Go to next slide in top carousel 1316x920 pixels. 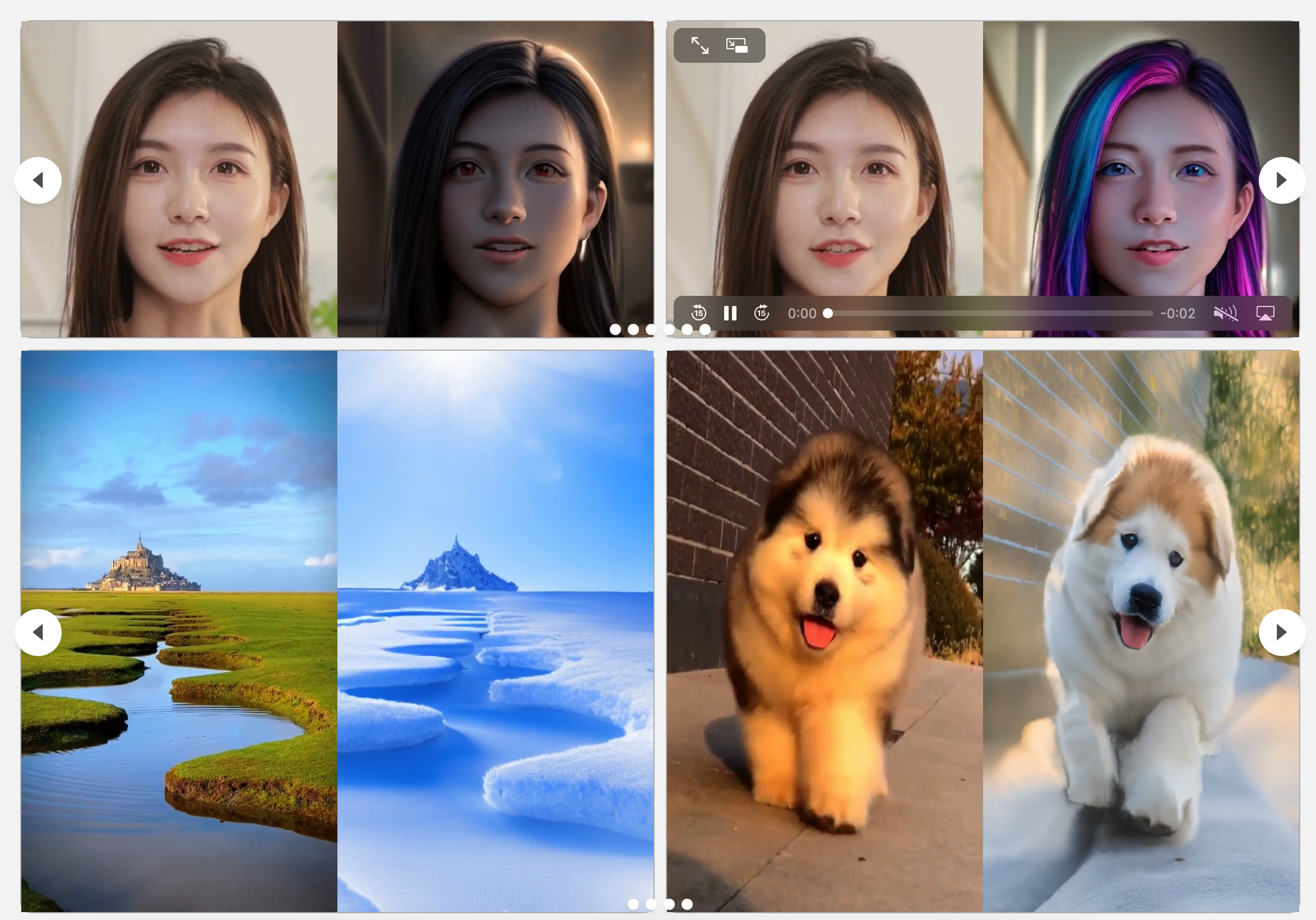pos(1282,180)
